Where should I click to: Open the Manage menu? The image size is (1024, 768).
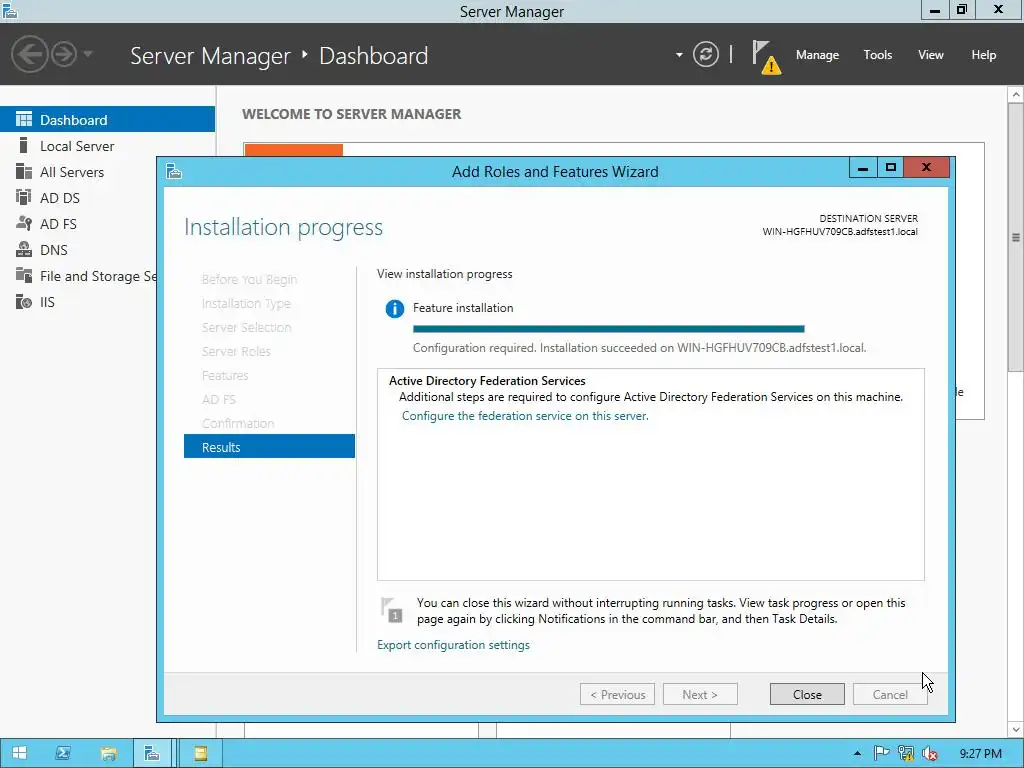pyautogui.click(x=817, y=55)
